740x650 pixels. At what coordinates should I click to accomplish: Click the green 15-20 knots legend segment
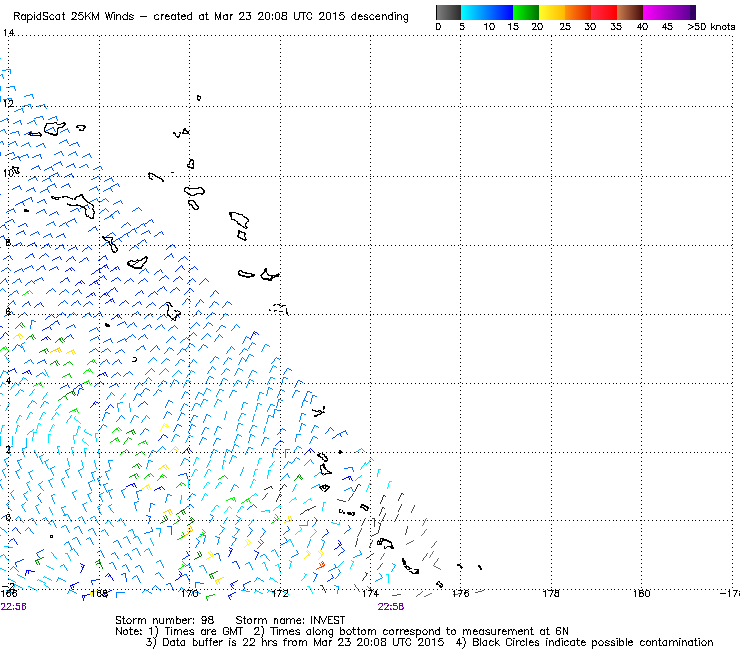(525, 12)
